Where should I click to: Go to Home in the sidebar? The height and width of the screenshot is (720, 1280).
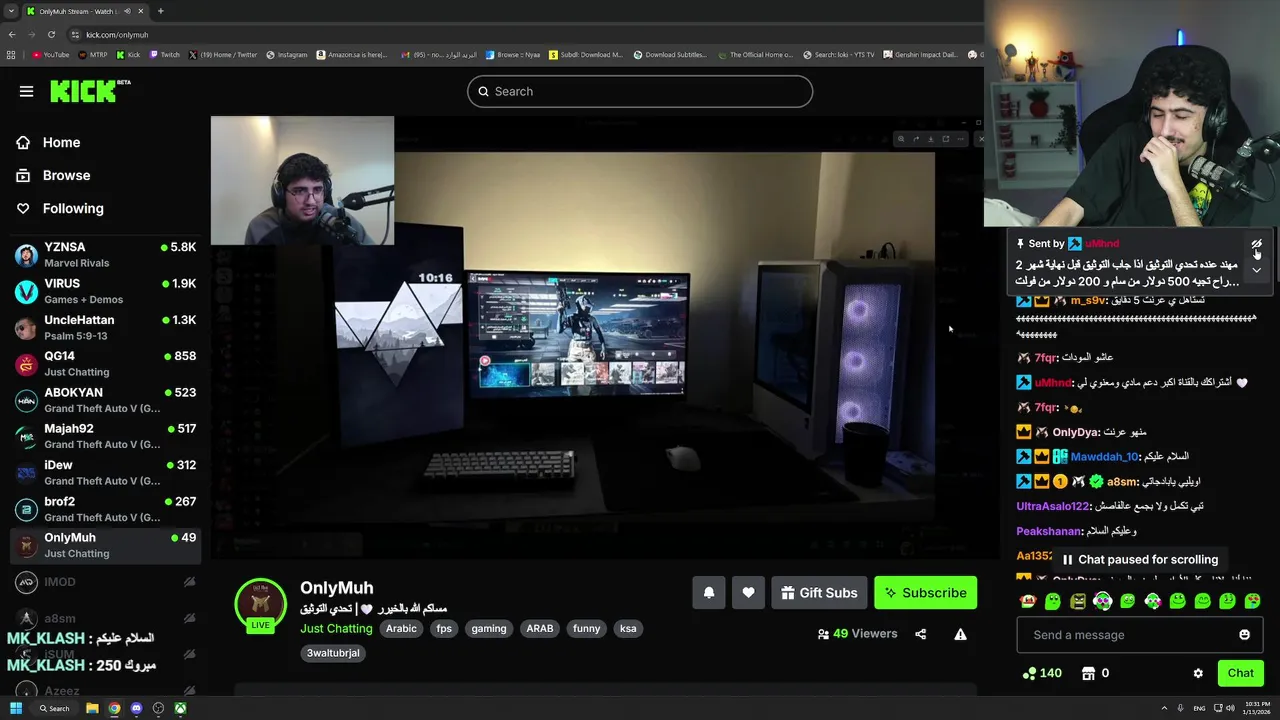tap(49, 142)
